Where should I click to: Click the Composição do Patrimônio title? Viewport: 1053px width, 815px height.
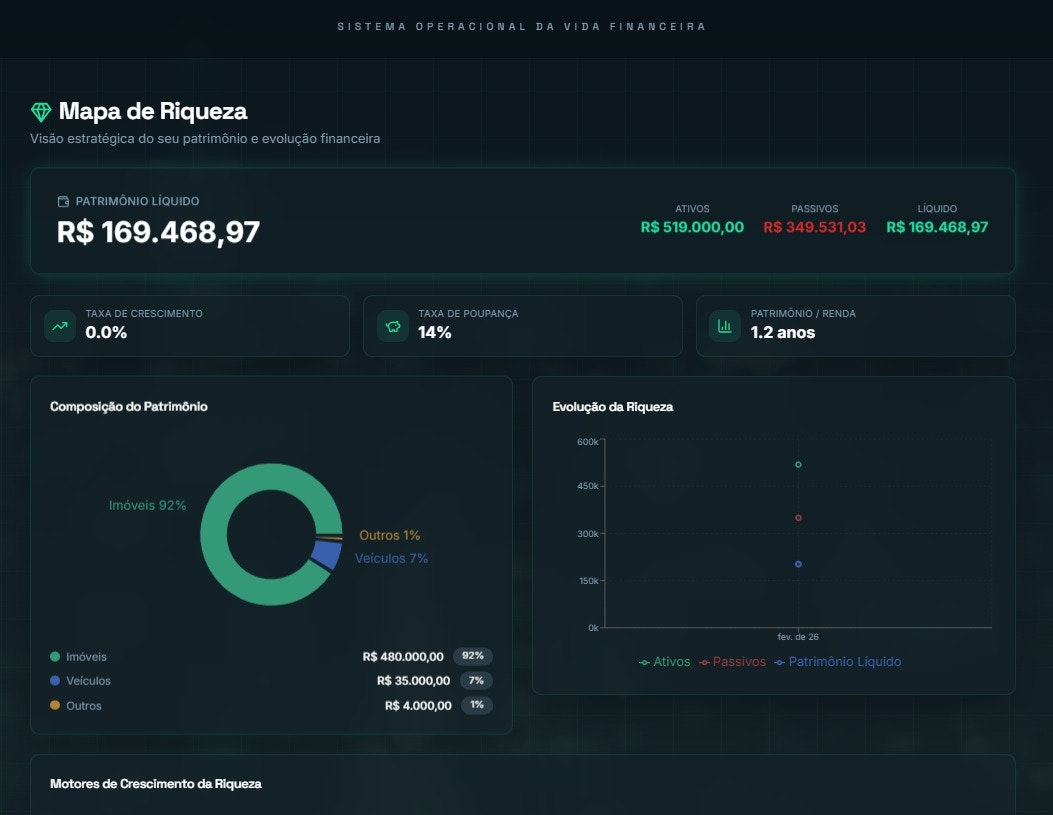click(129, 406)
